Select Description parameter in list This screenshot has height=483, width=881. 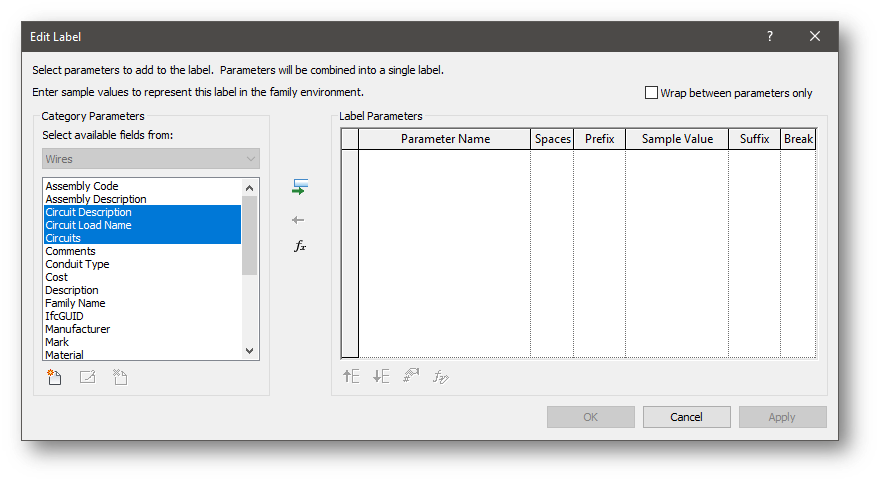pyautogui.click(x=72, y=290)
